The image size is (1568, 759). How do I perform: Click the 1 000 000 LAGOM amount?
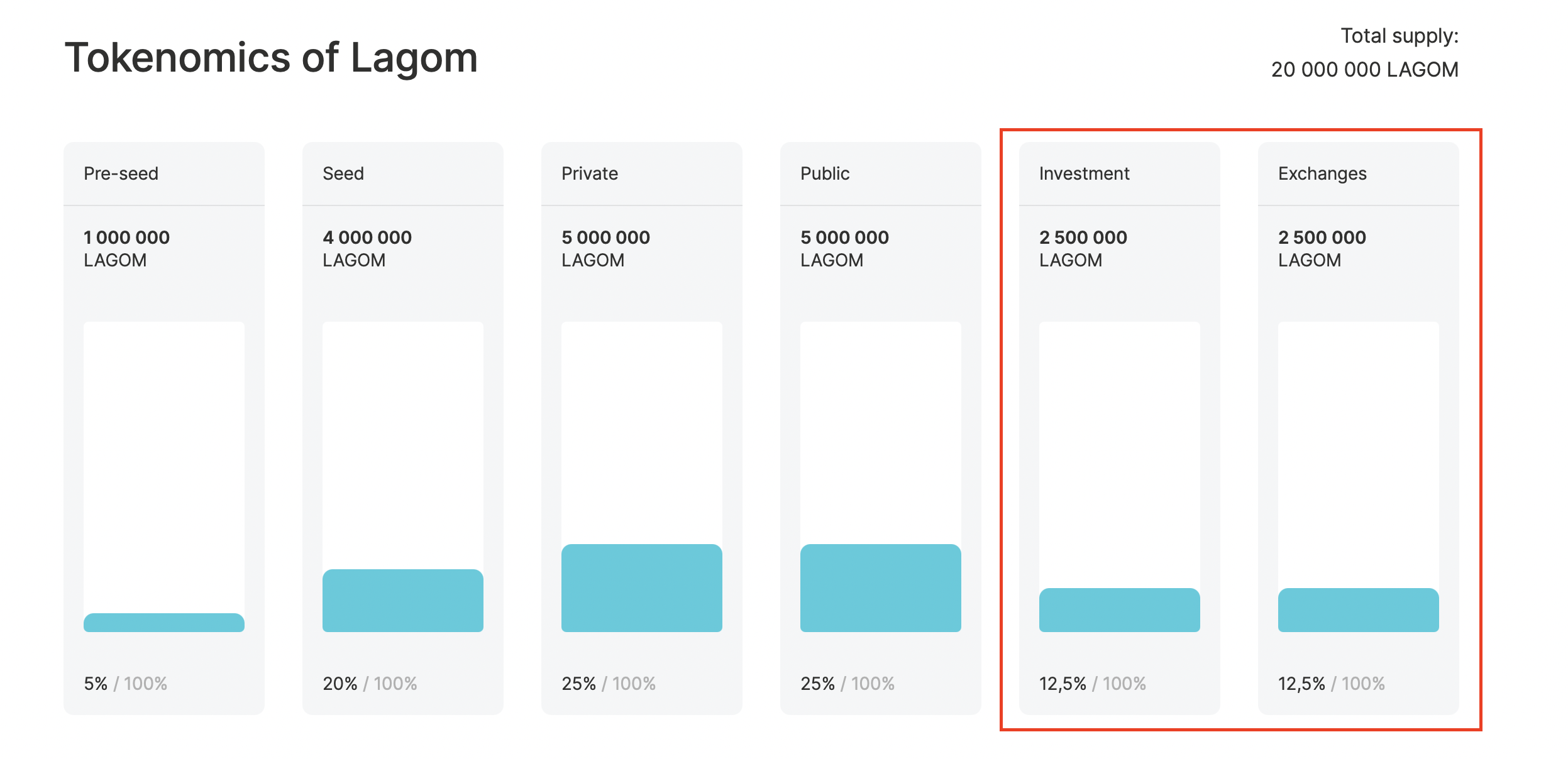tap(126, 248)
